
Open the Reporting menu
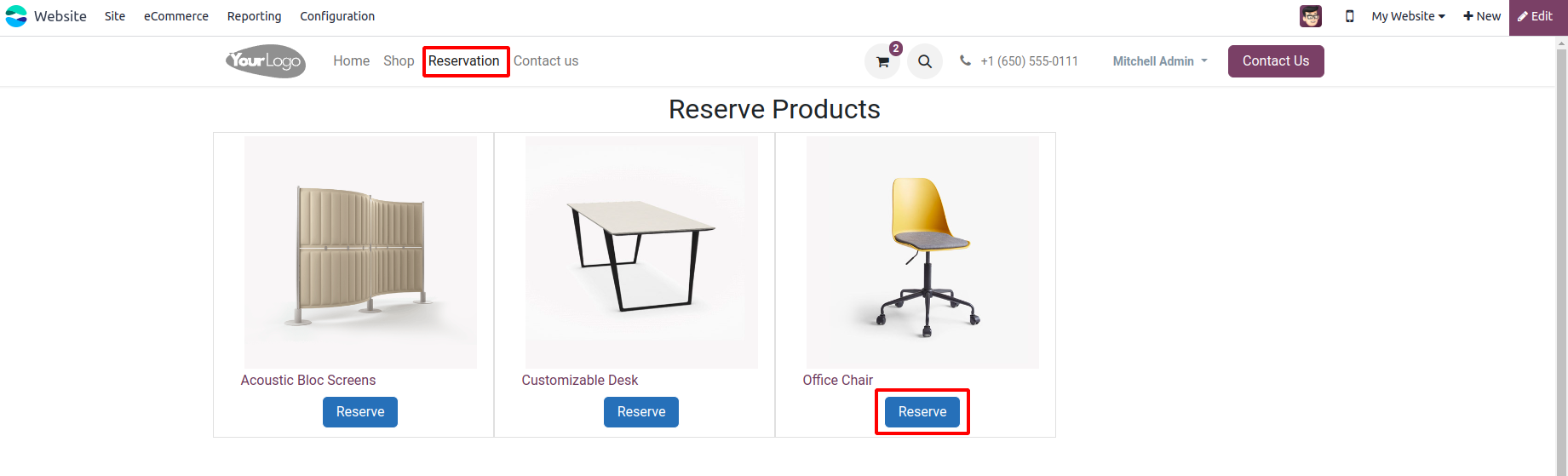pos(254,16)
